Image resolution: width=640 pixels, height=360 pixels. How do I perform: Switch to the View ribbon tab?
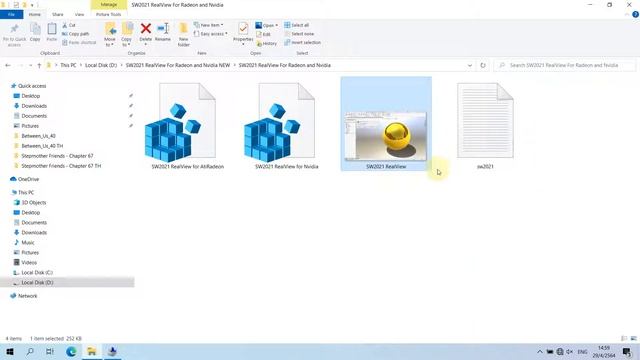79,14
